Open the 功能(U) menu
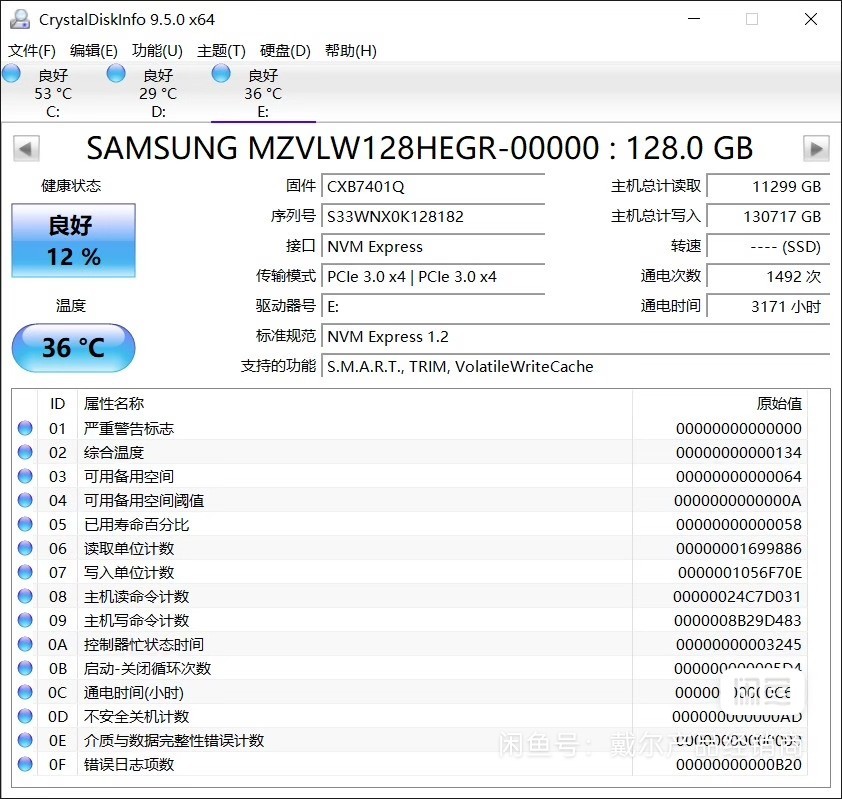 click(157, 50)
